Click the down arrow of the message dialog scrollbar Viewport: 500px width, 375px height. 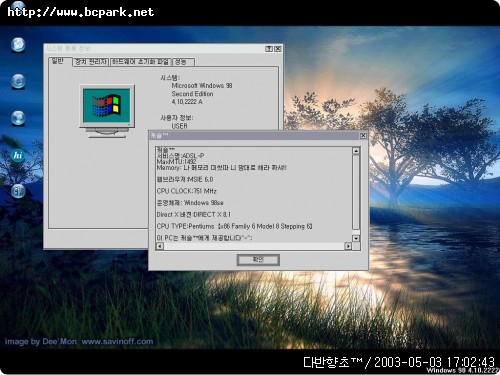356,238
